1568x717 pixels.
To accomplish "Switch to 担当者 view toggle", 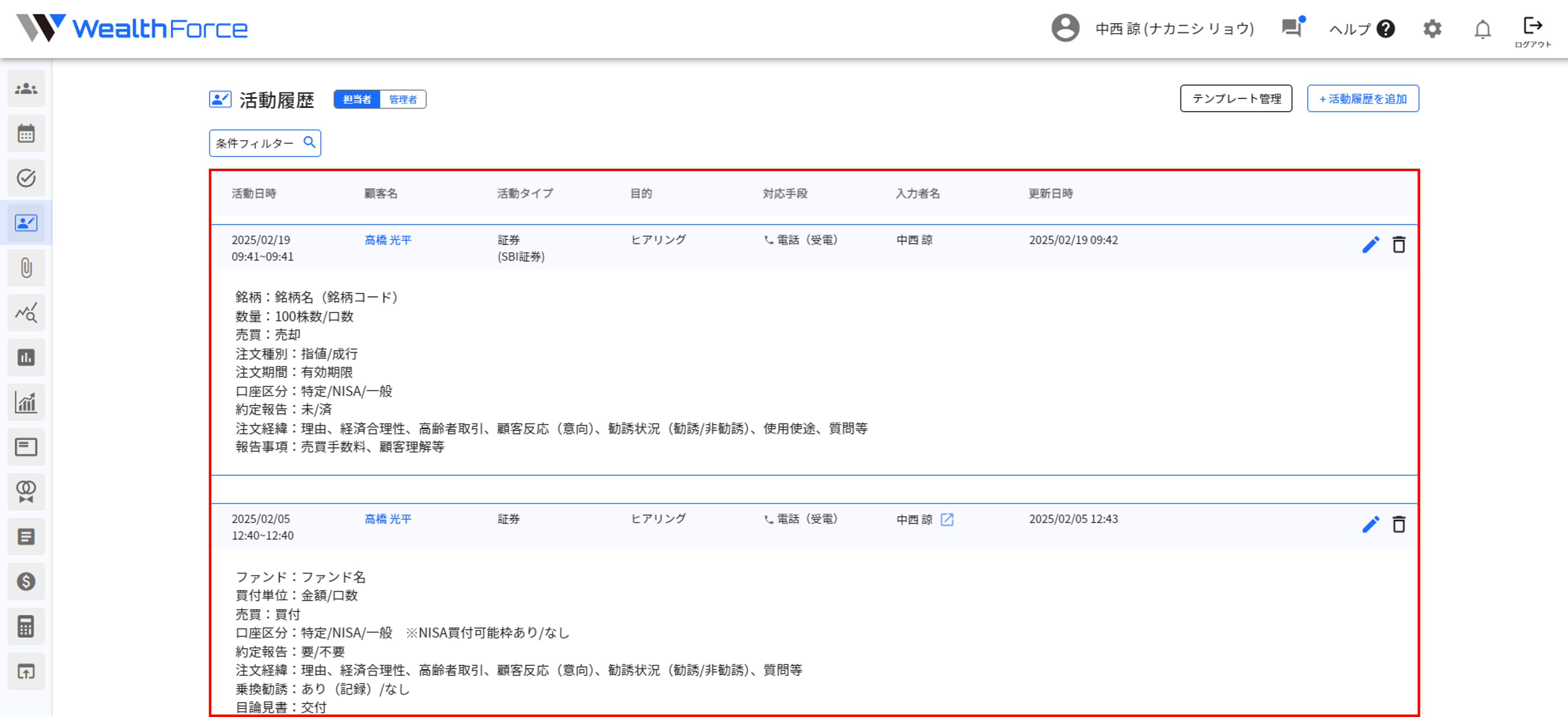I will pyautogui.click(x=357, y=99).
